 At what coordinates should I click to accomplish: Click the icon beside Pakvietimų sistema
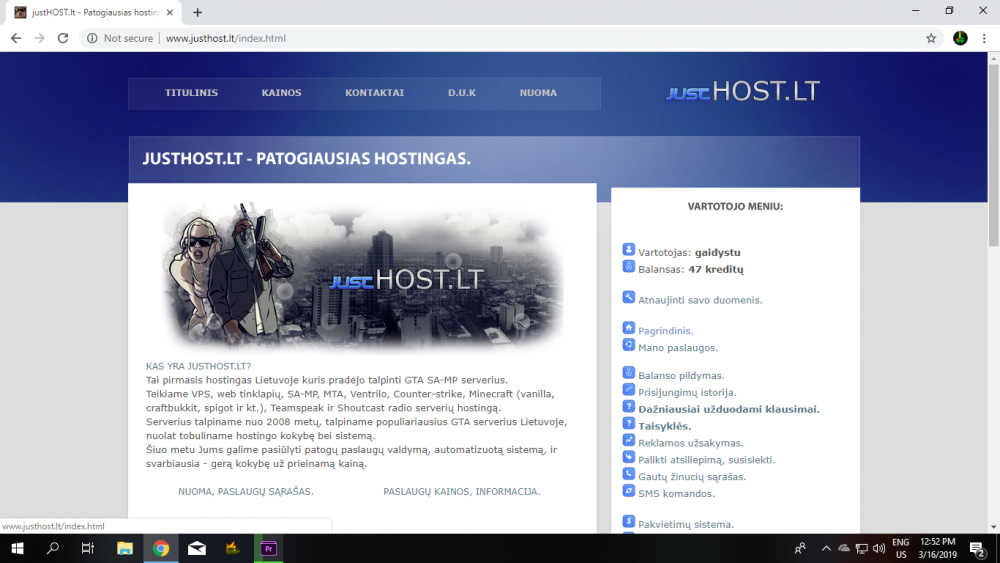pyautogui.click(x=628, y=522)
